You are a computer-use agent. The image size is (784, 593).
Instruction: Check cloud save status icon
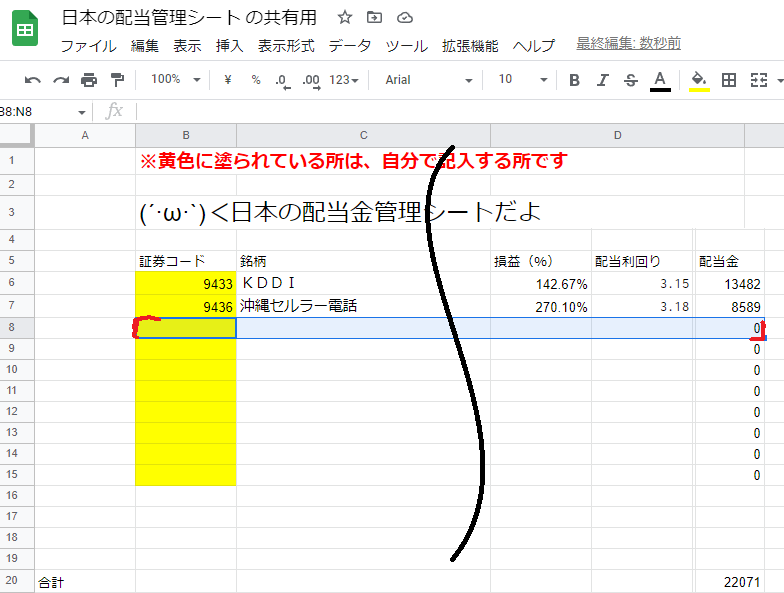pos(404,17)
